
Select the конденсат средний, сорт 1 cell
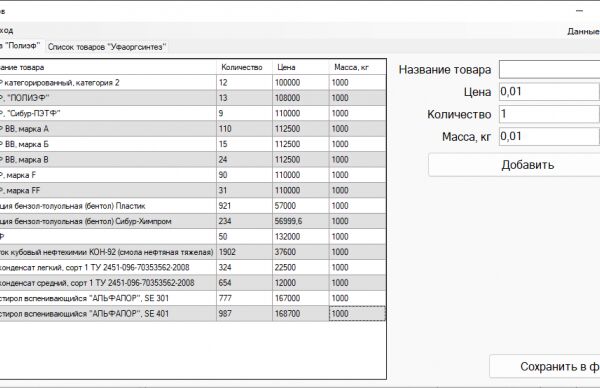pyautogui.click(x=108, y=283)
